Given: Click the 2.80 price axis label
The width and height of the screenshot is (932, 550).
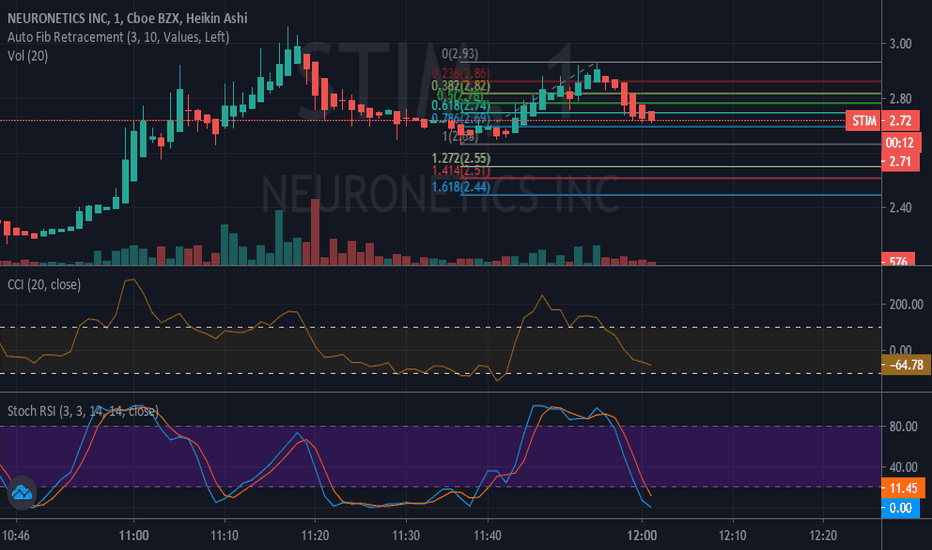Looking at the screenshot, I should [x=900, y=98].
